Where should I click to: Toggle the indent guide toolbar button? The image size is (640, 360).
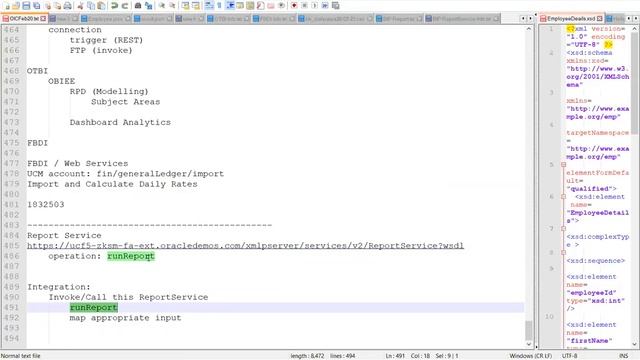230,6
